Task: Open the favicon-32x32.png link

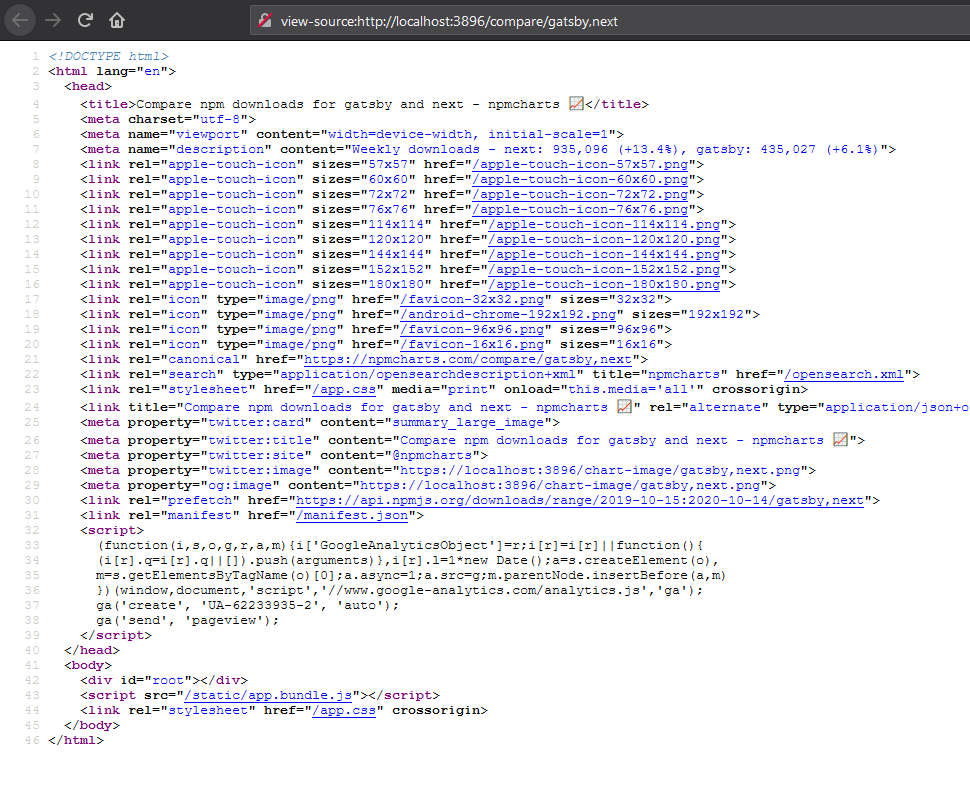Action: 473,299
